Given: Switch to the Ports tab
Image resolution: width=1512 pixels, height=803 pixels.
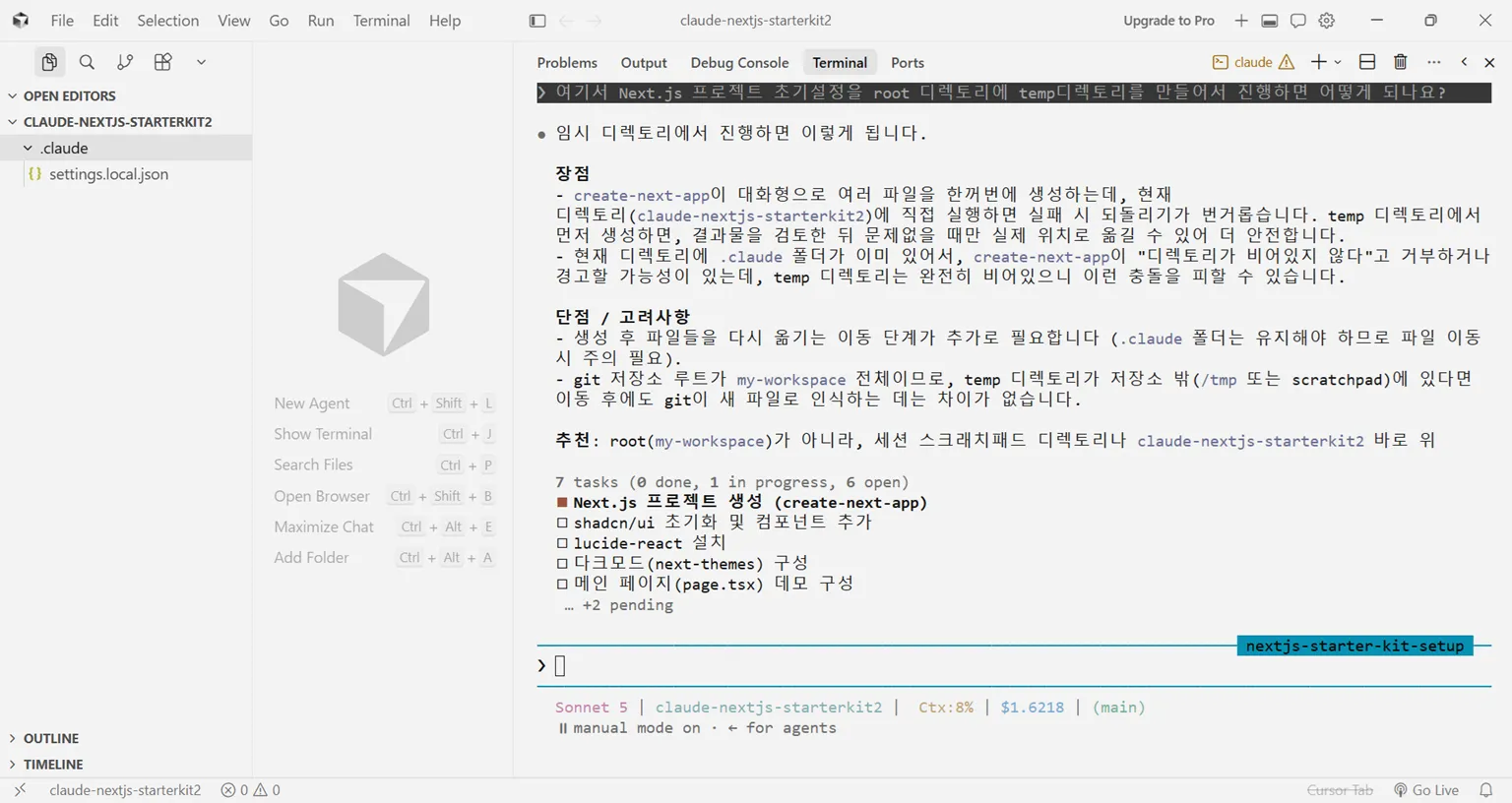Looking at the screenshot, I should pos(908,62).
